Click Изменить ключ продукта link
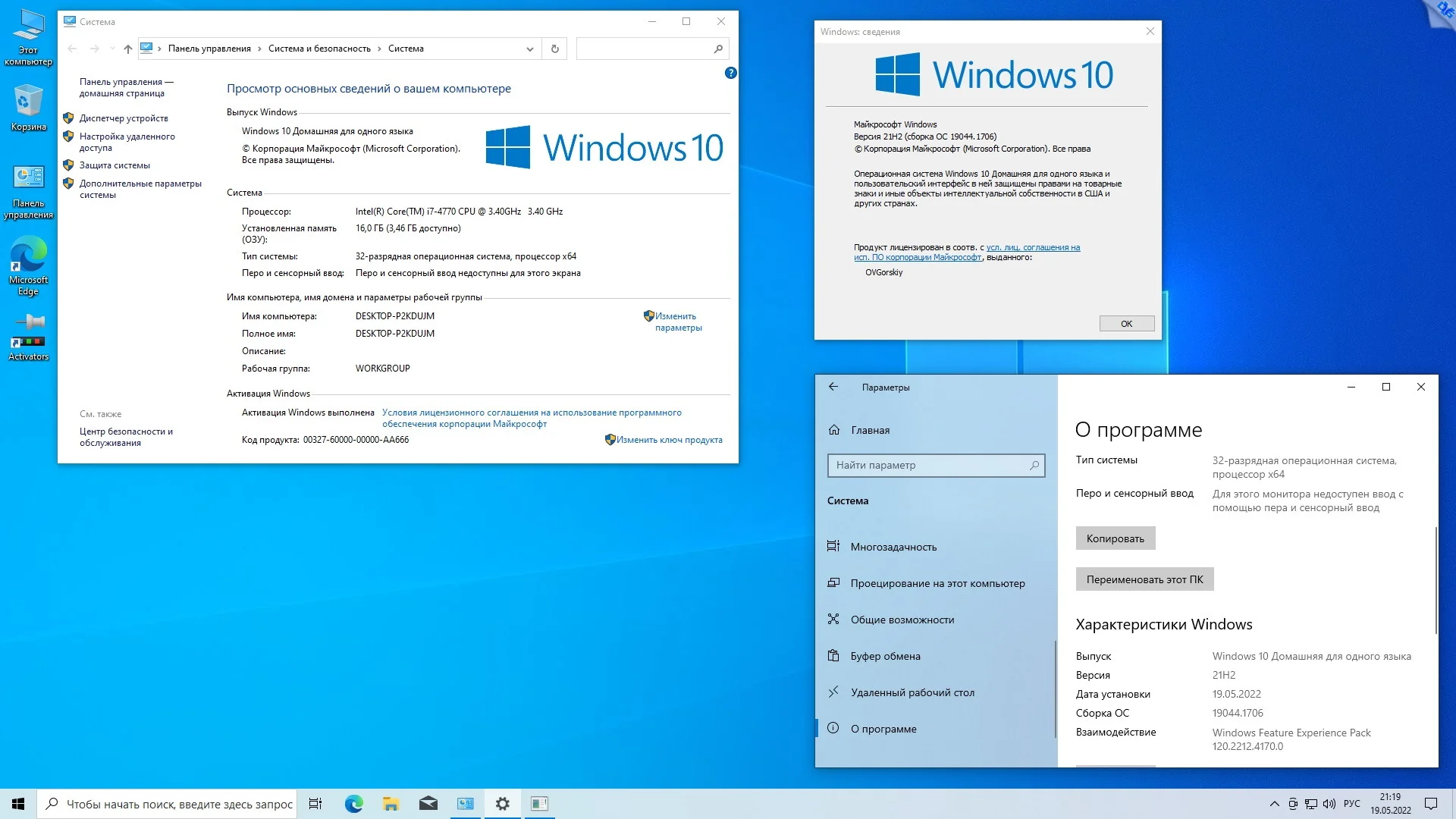 pos(668,440)
